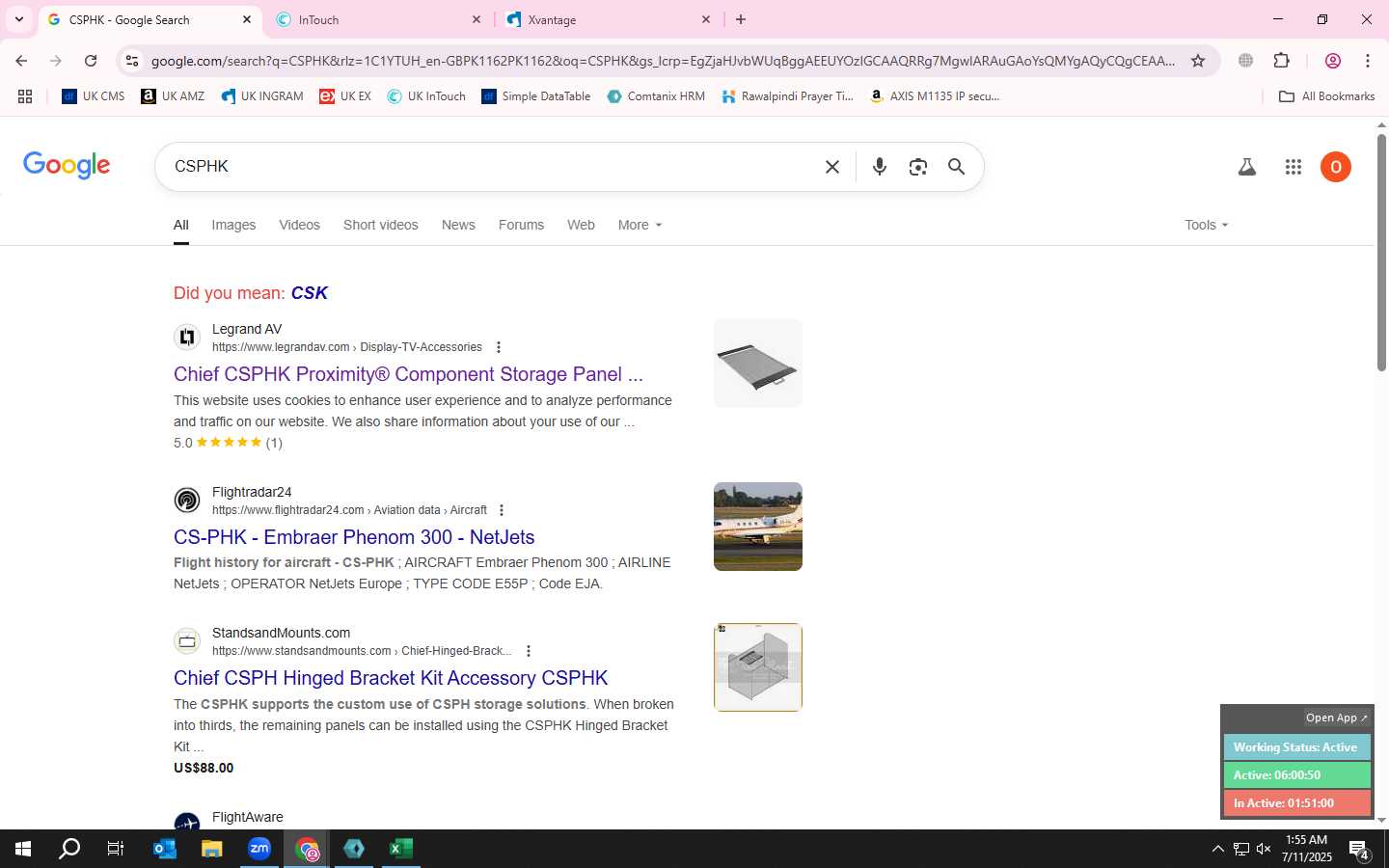1389x868 pixels.
Task: Switch to the InTouch browser tab
Action: tap(378, 19)
